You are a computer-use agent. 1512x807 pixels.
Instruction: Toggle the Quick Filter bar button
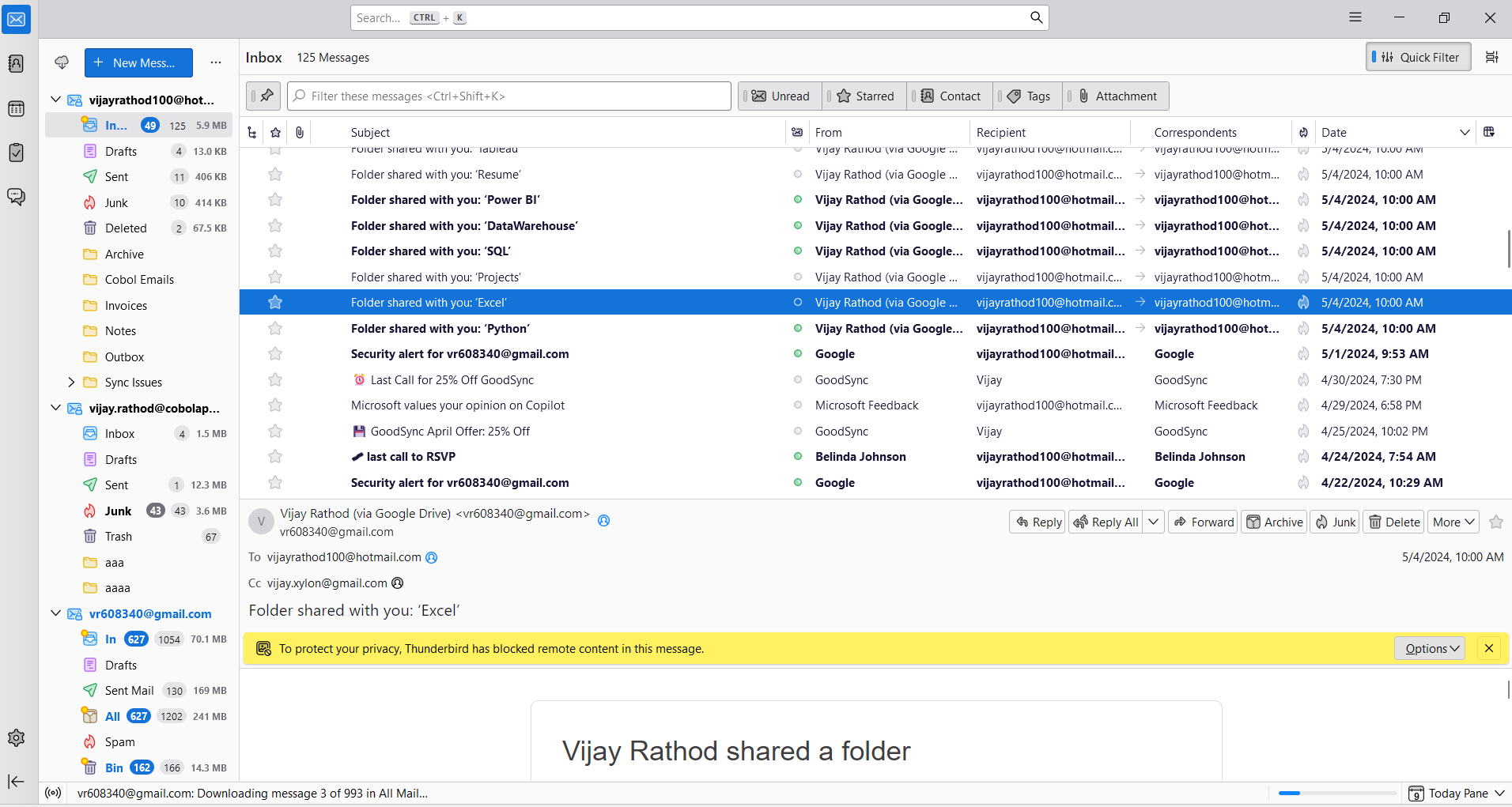pos(1419,57)
